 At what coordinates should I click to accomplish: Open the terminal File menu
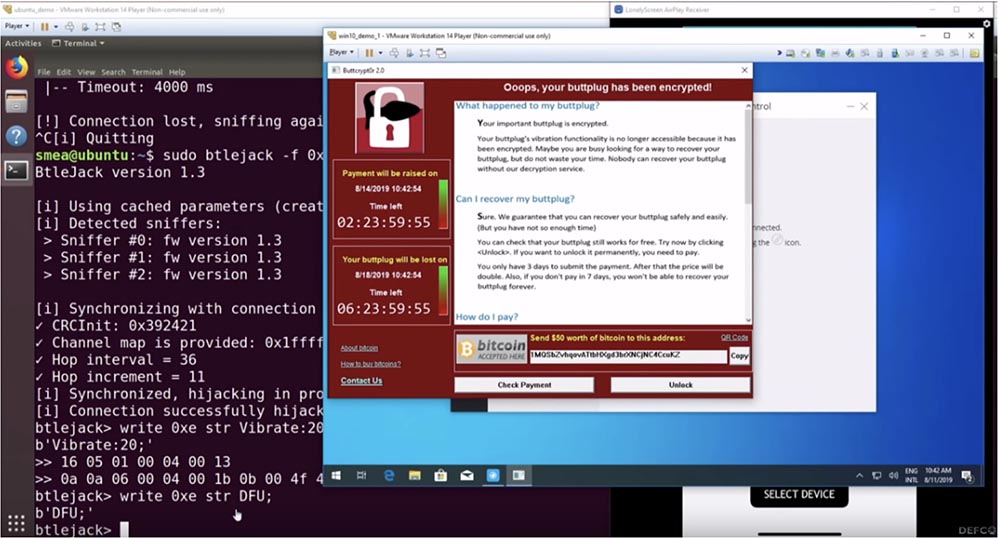pyautogui.click(x=43, y=72)
